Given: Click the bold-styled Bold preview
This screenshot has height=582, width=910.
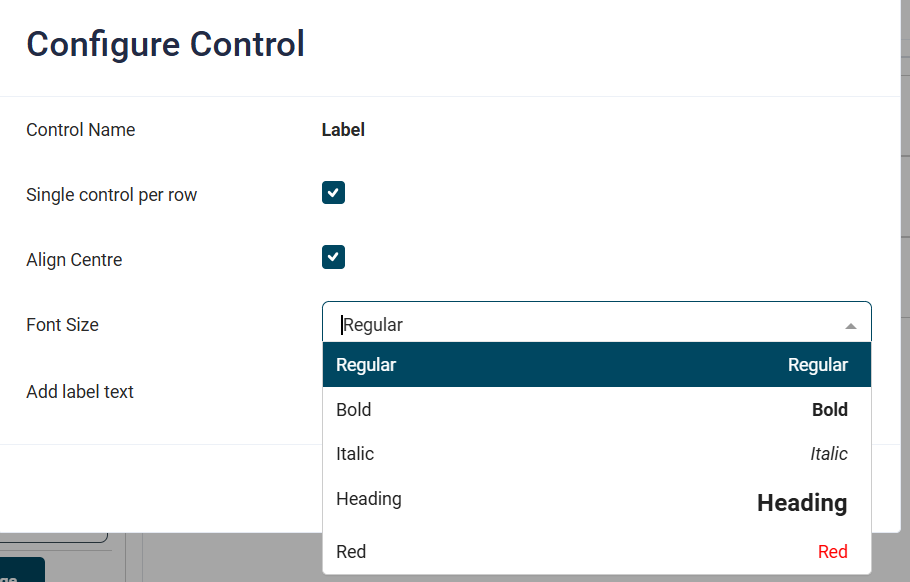Looking at the screenshot, I should 829,410.
